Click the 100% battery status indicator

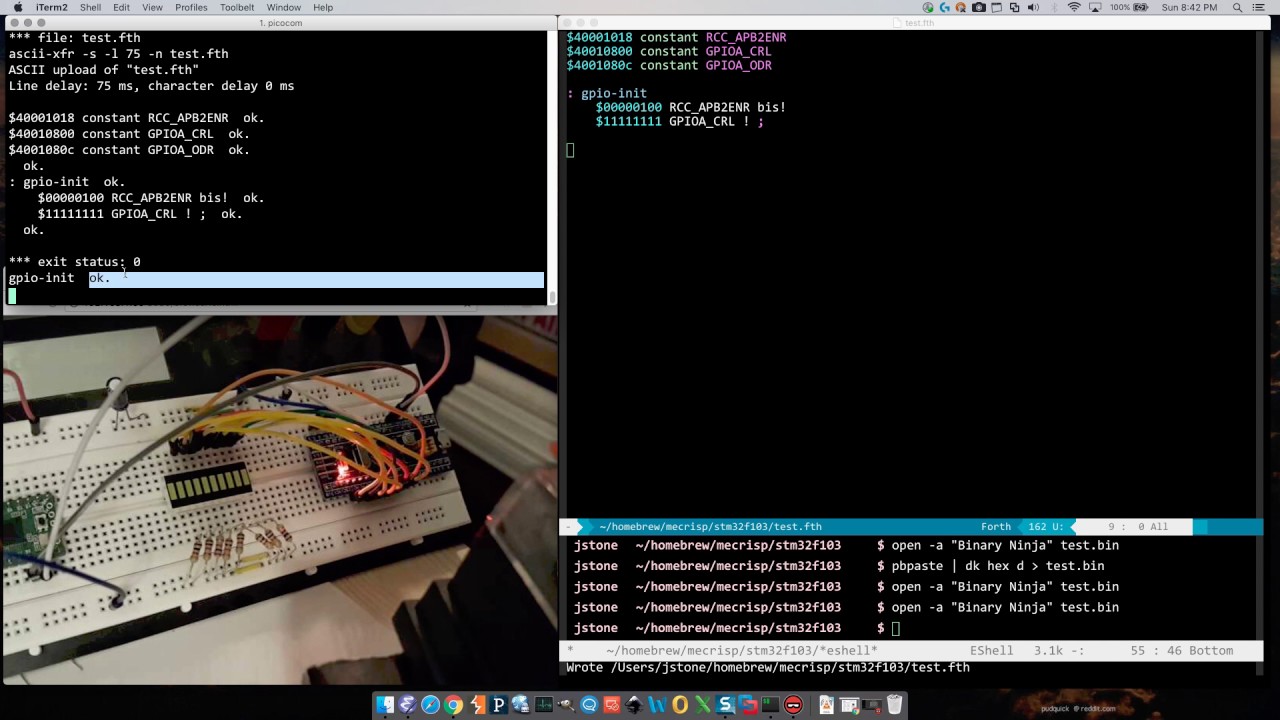(1129, 7)
